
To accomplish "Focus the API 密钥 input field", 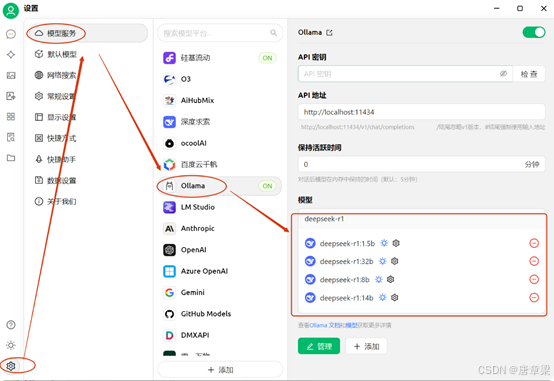I will [x=405, y=74].
